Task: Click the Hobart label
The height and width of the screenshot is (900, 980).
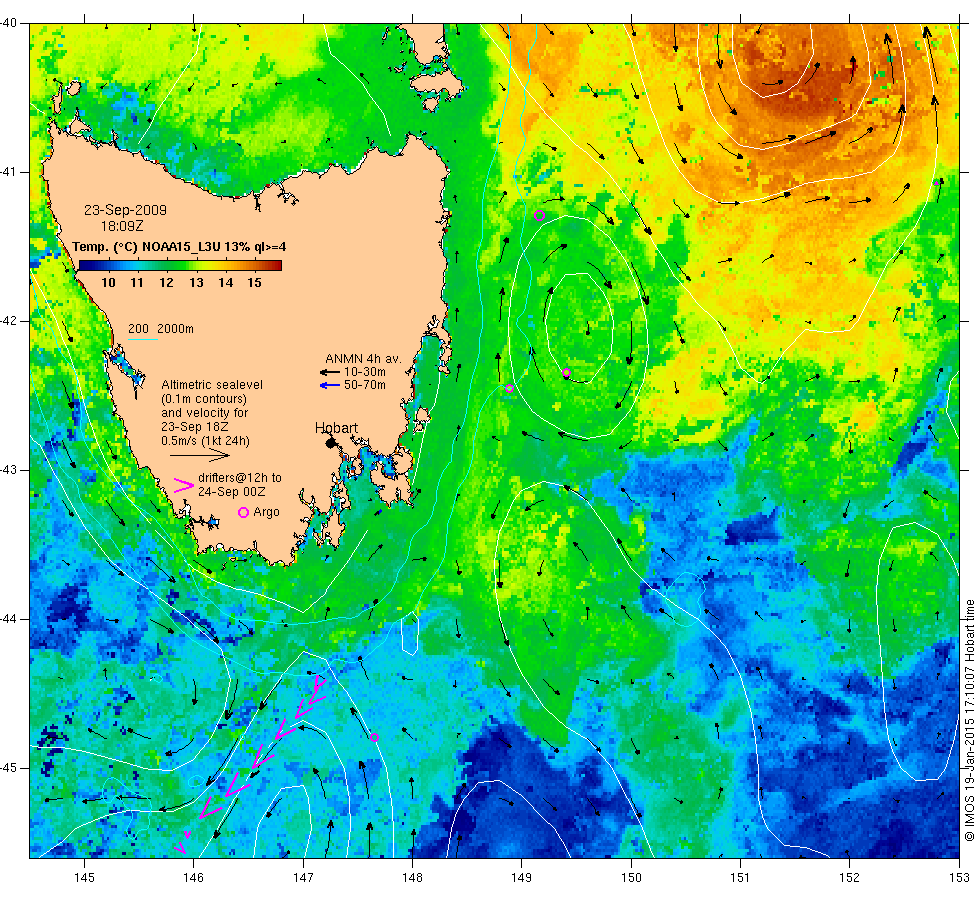Action: (x=336, y=428)
